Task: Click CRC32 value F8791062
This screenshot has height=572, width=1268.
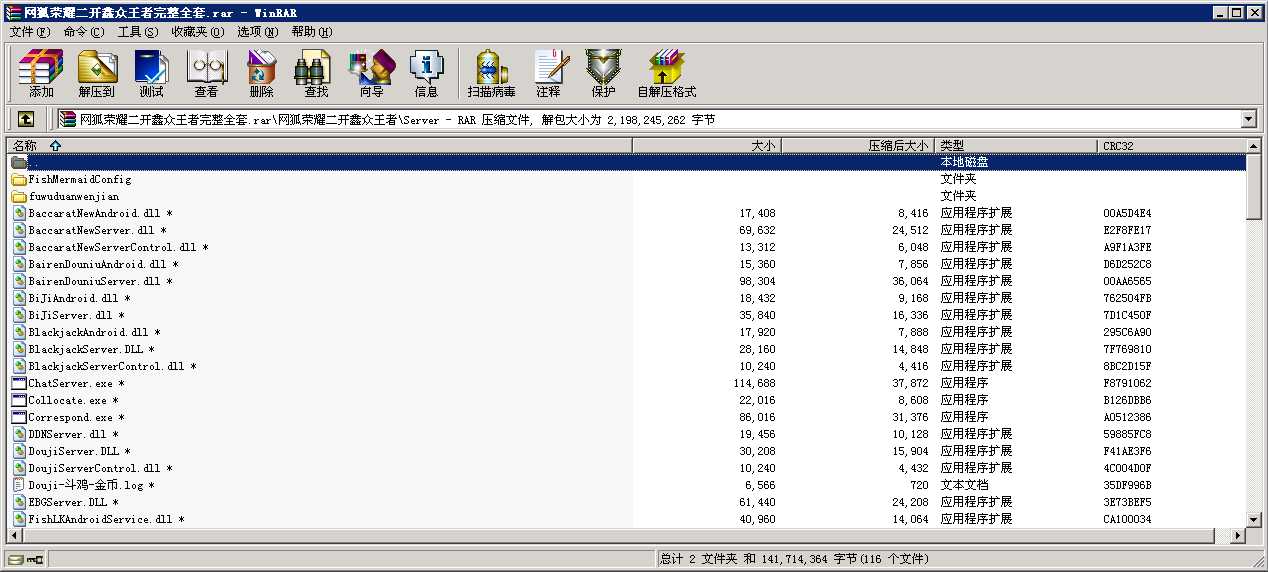Action: pos(1127,383)
